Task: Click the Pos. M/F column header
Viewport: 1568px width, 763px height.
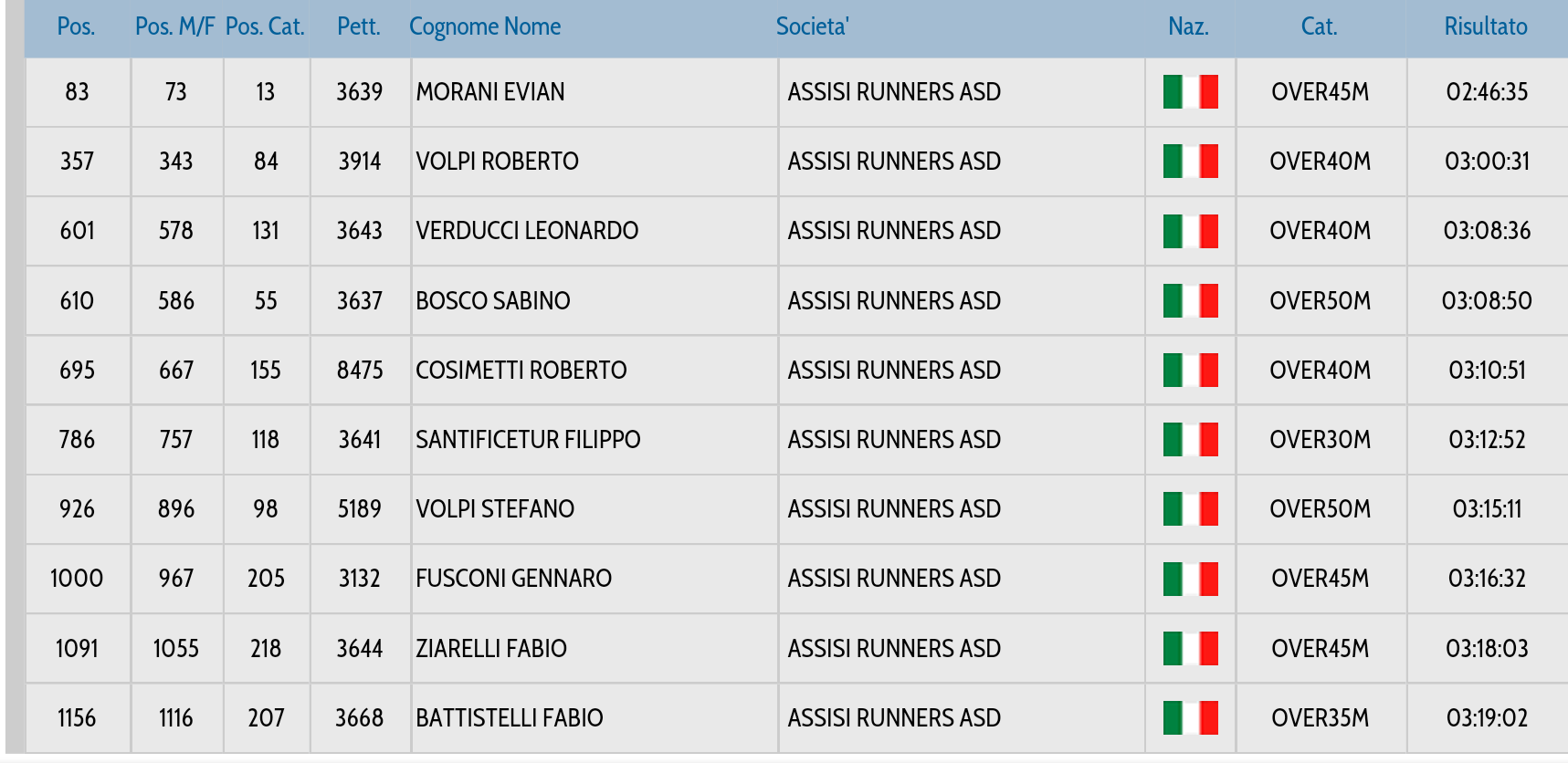Action: (x=175, y=26)
